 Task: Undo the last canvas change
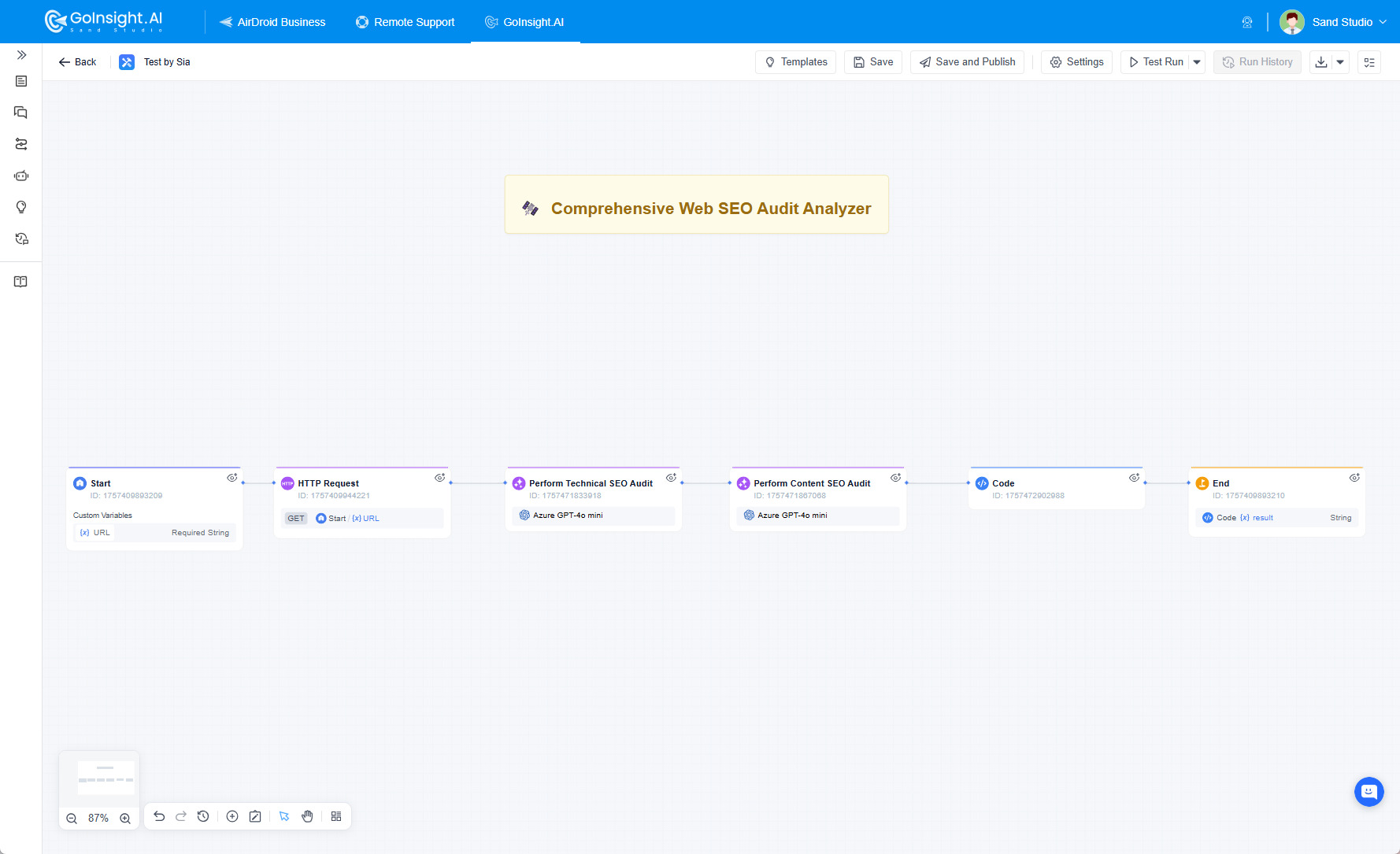[159, 816]
